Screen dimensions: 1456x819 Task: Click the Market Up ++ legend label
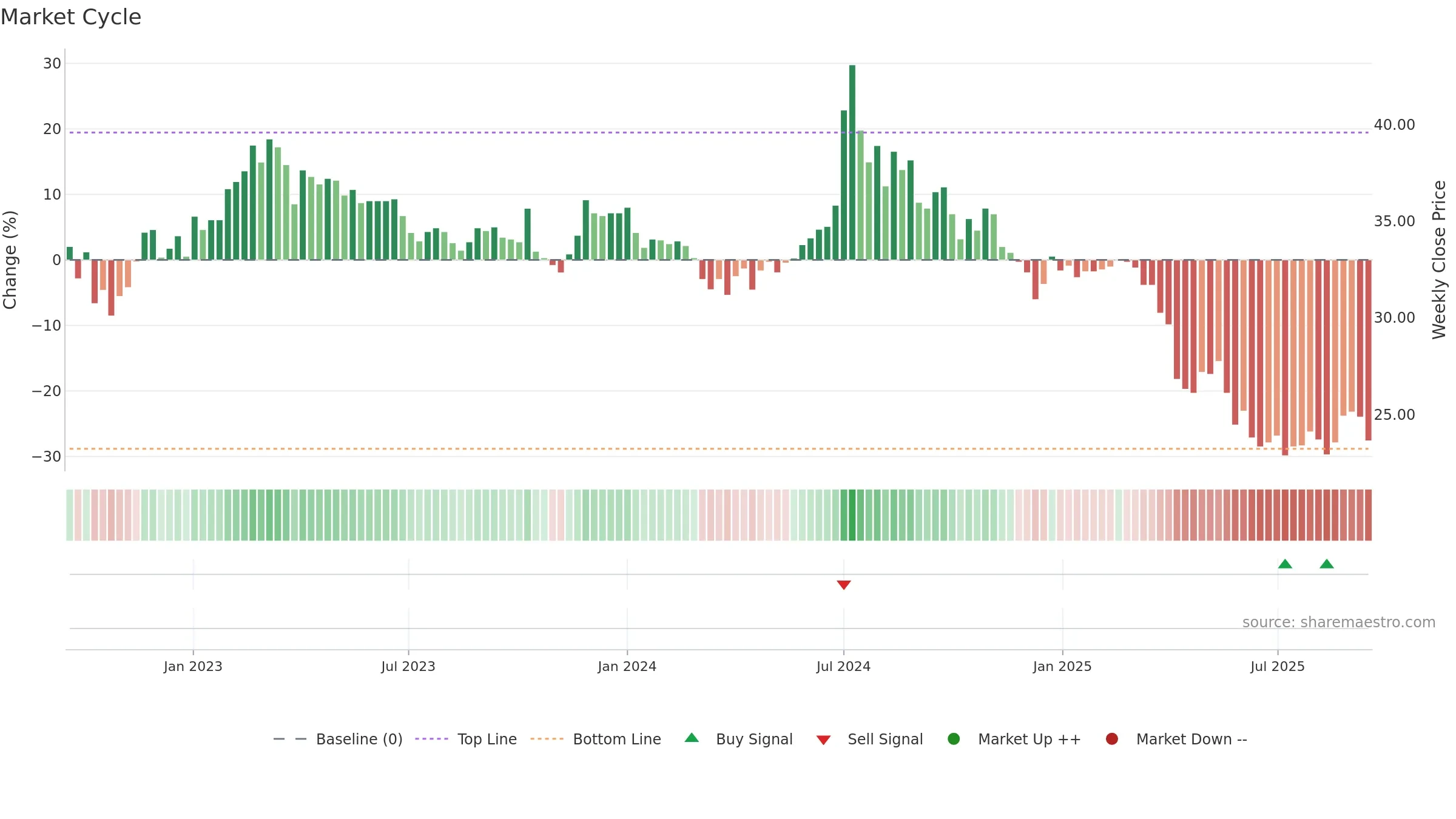[x=1030, y=739]
